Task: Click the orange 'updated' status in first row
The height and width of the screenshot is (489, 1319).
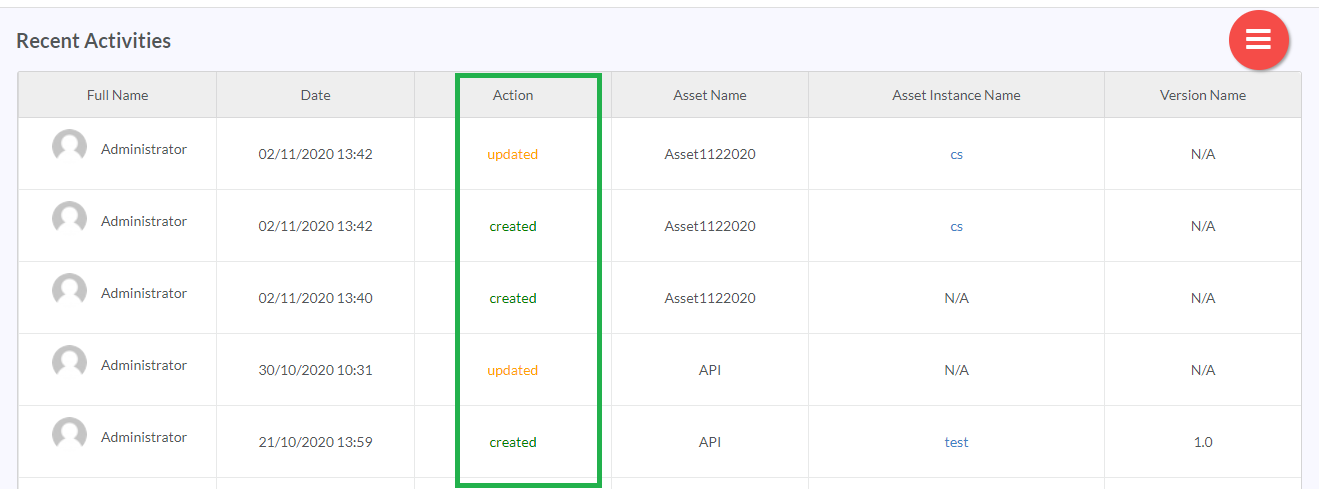Action: (x=513, y=154)
